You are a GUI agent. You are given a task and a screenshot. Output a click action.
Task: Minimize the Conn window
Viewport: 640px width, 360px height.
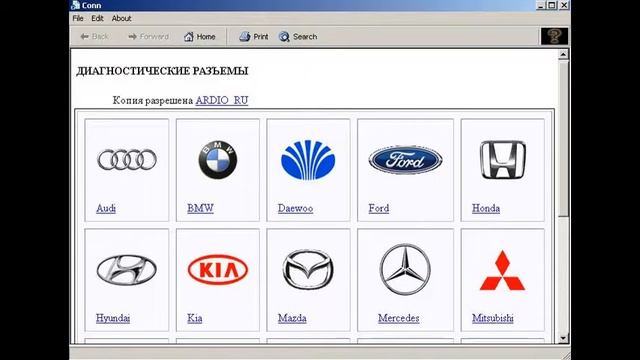pos(541,5)
